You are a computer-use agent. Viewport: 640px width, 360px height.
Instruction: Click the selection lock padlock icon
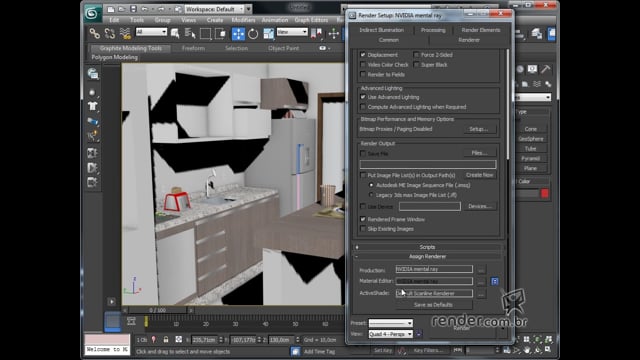click(166, 340)
